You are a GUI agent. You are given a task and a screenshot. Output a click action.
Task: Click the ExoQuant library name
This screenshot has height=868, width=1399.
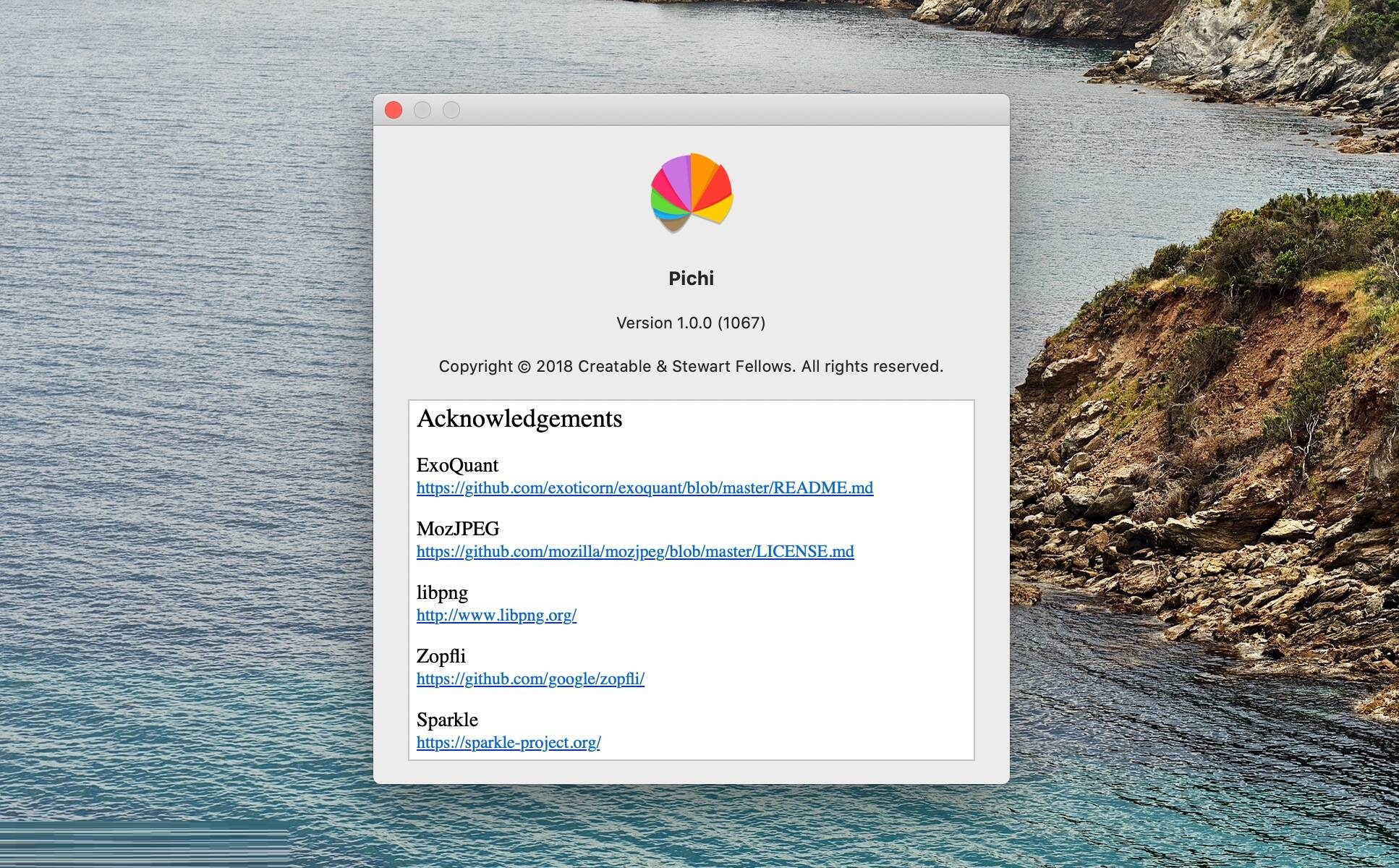pos(457,465)
